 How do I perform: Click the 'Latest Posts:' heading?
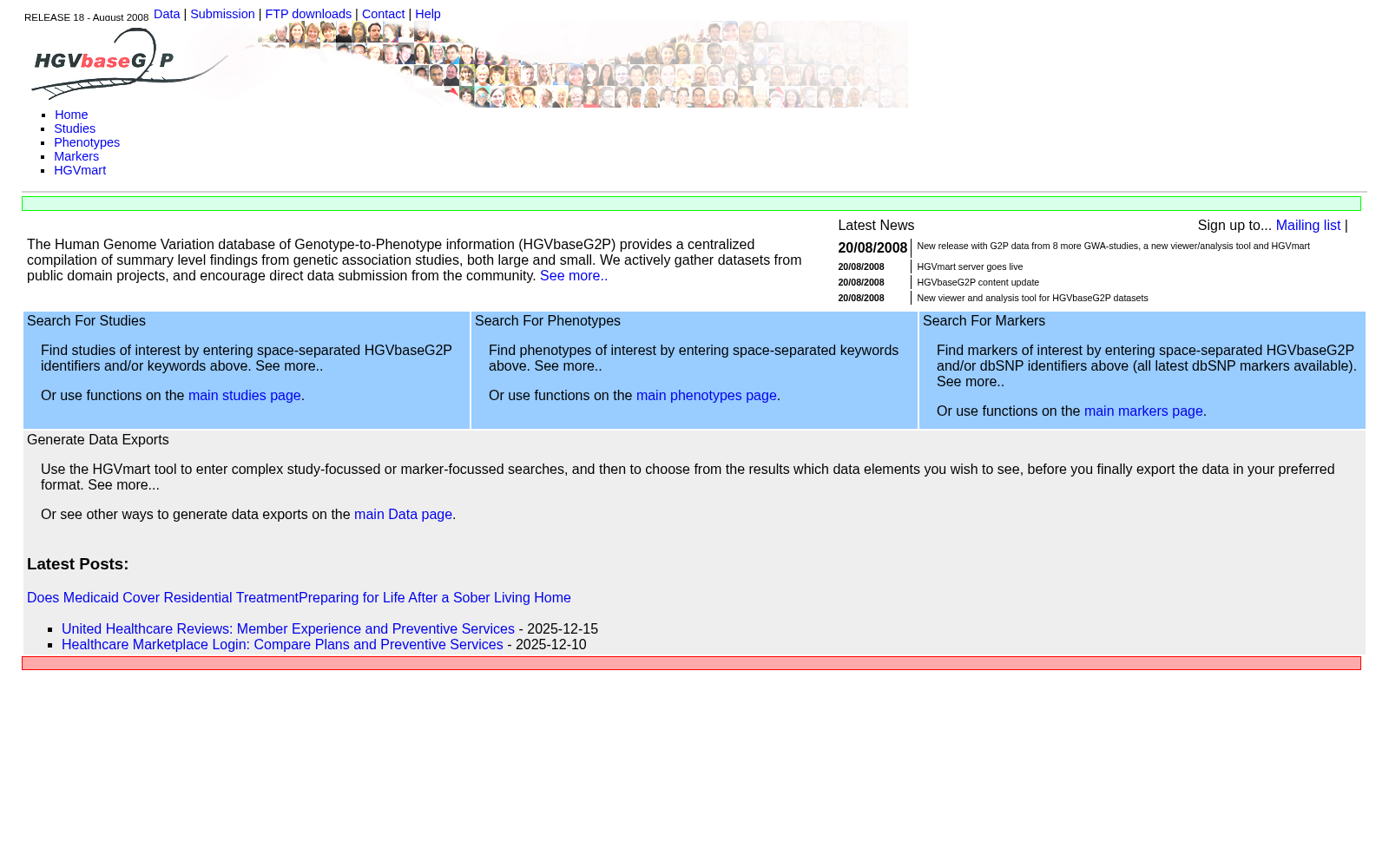(x=77, y=564)
